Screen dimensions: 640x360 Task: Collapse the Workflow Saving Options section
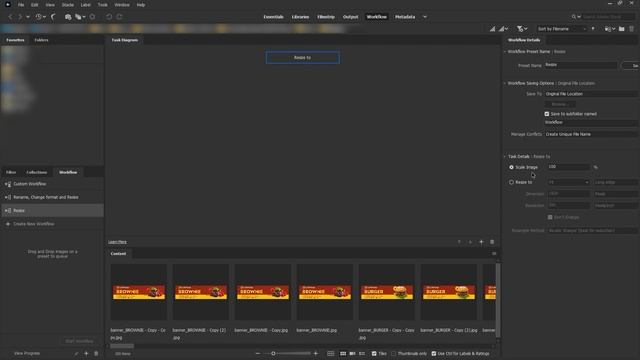tap(505, 83)
